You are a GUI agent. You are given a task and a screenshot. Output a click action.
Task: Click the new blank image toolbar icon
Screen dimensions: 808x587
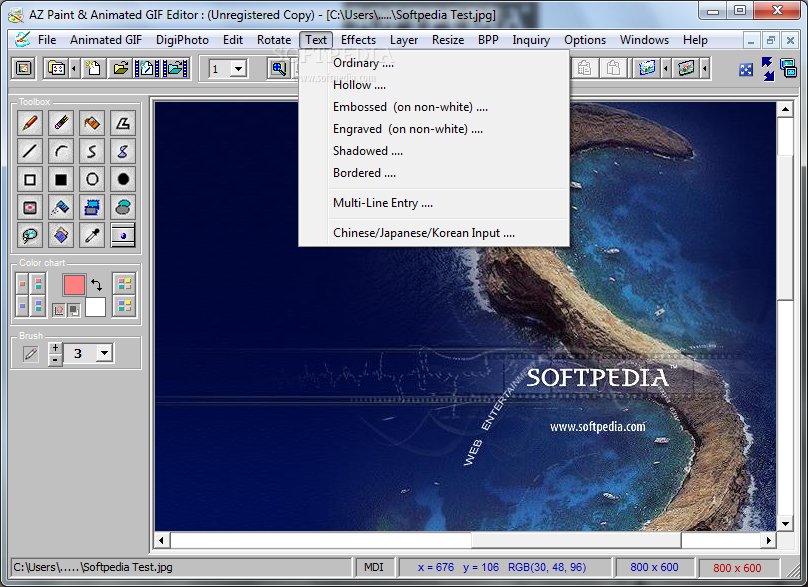coord(93,68)
